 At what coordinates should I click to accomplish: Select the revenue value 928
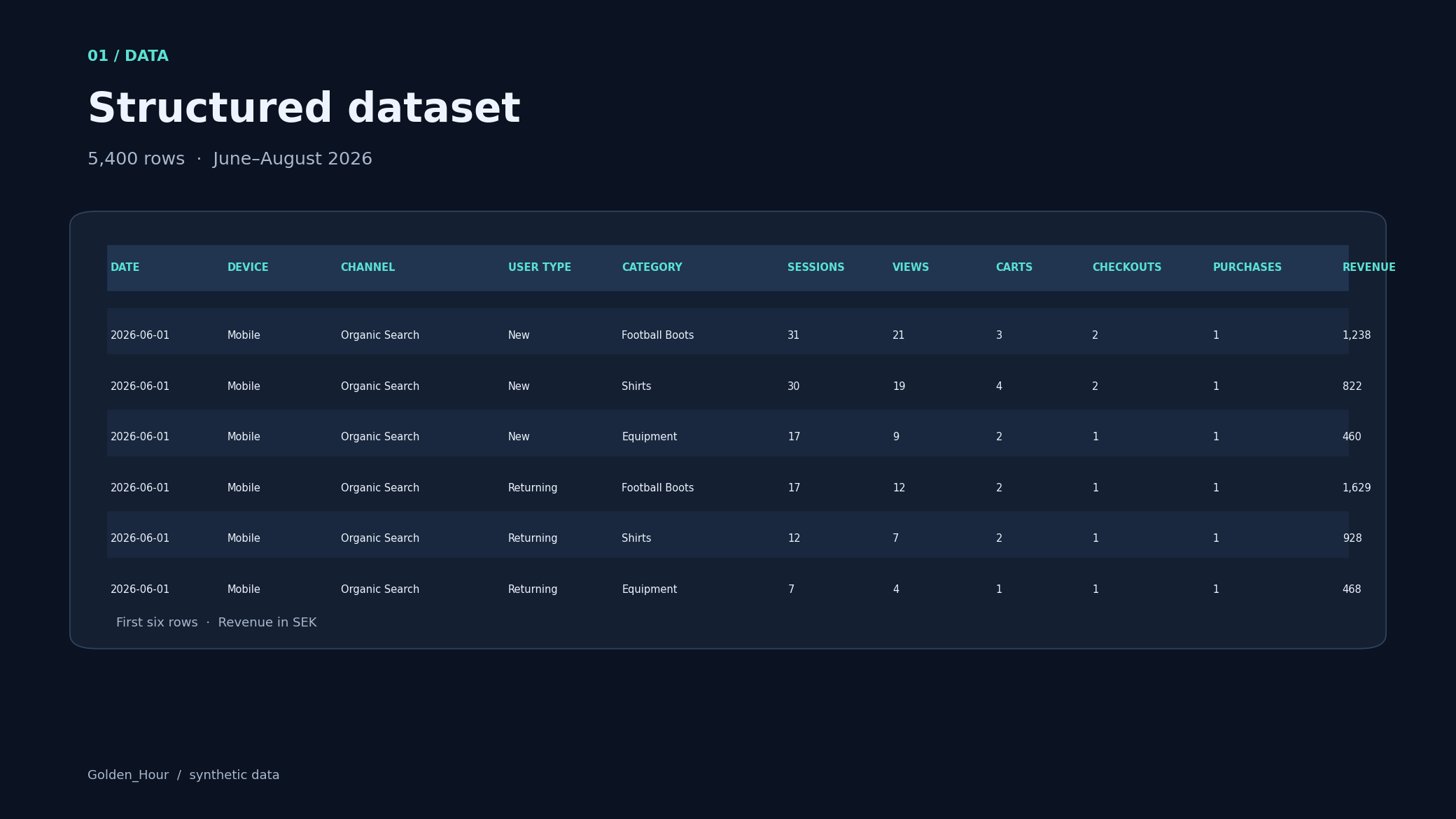pos(1352,538)
